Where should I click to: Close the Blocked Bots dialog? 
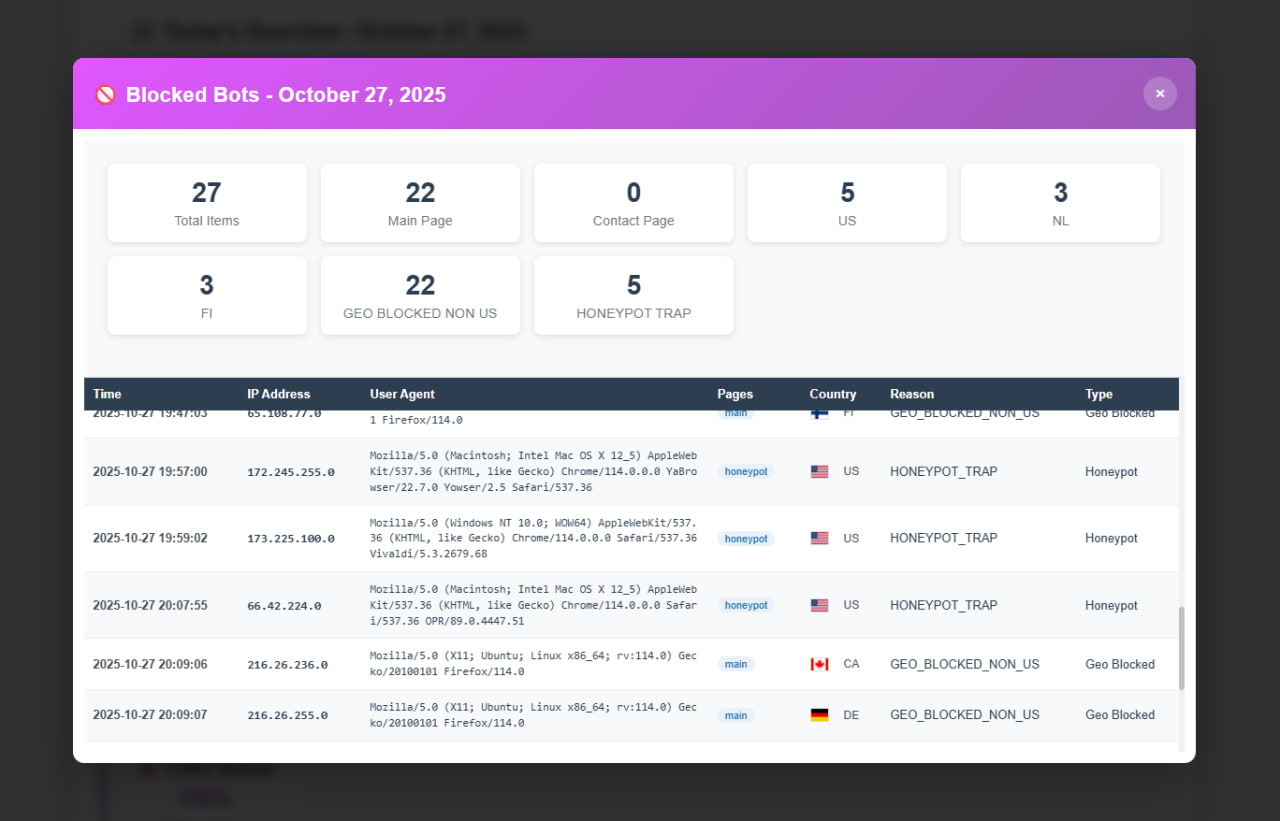tap(1160, 93)
